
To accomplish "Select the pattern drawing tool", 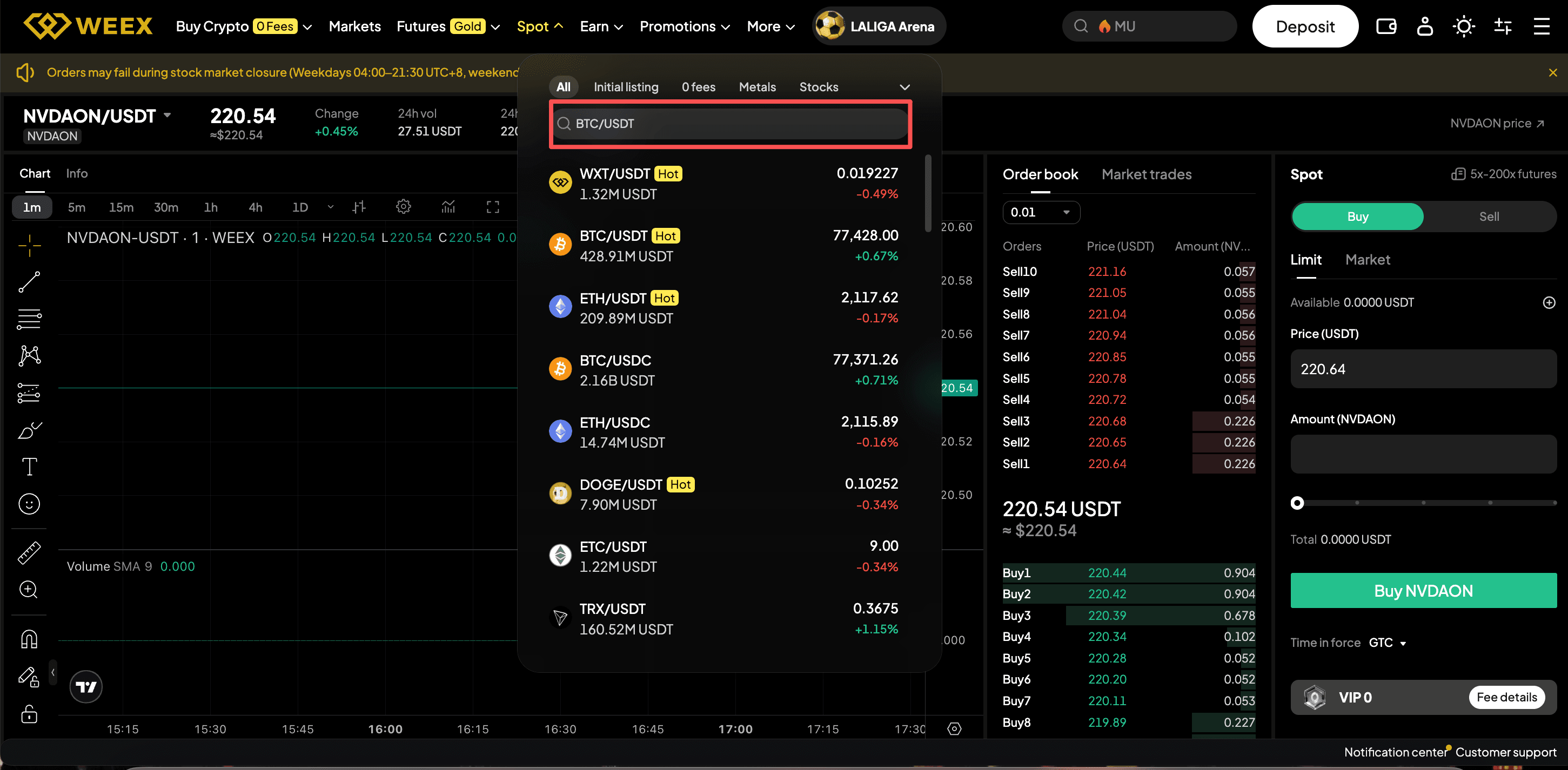I will [29, 355].
